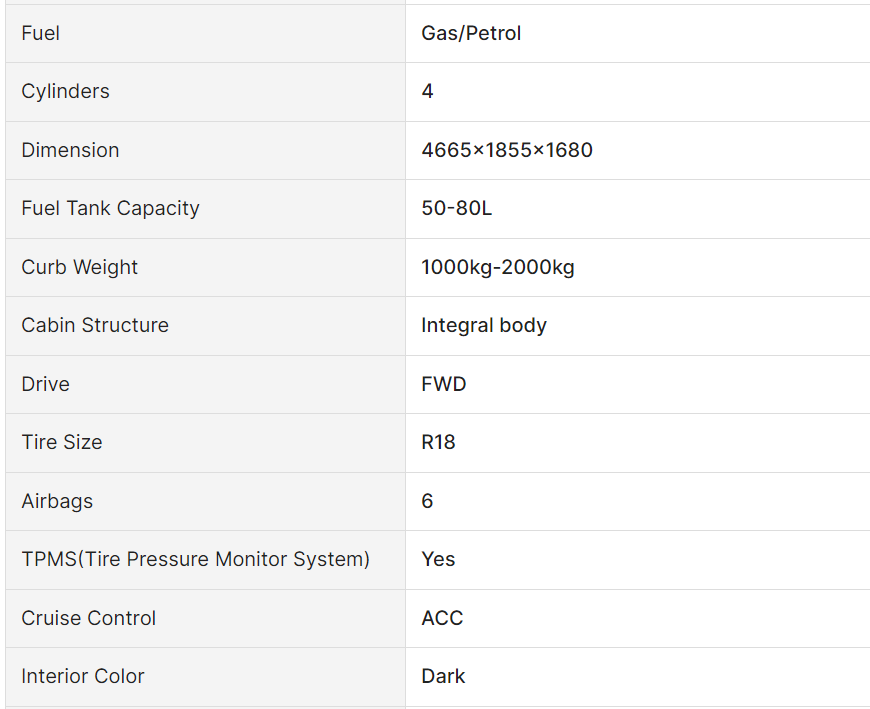This screenshot has width=870, height=709.
Task: Select the 50-80L value
Action: pos(457,209)
